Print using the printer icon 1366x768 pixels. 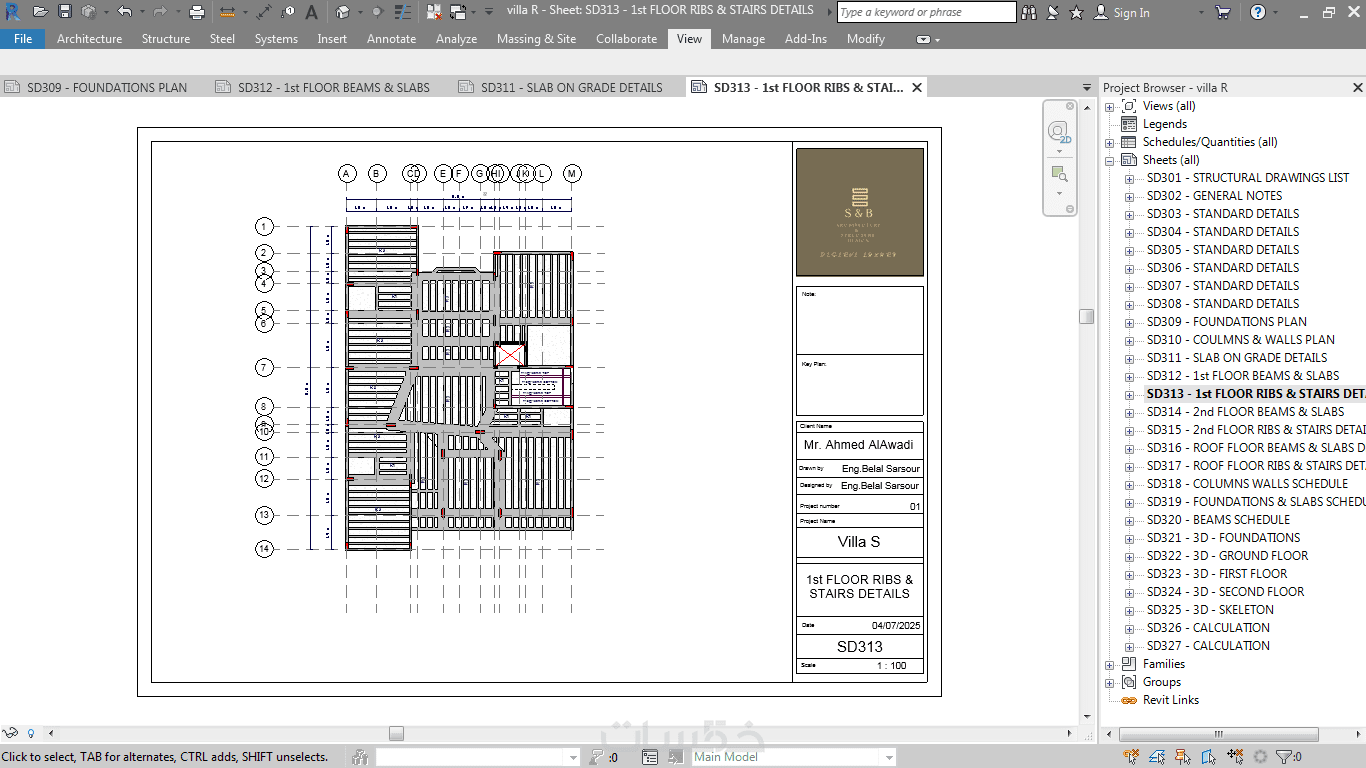tap(197, 12)
